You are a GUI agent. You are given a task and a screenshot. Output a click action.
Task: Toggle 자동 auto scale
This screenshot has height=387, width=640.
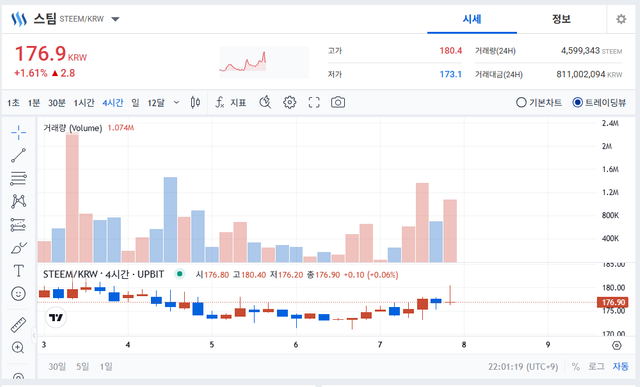click(x=620, y=367)
